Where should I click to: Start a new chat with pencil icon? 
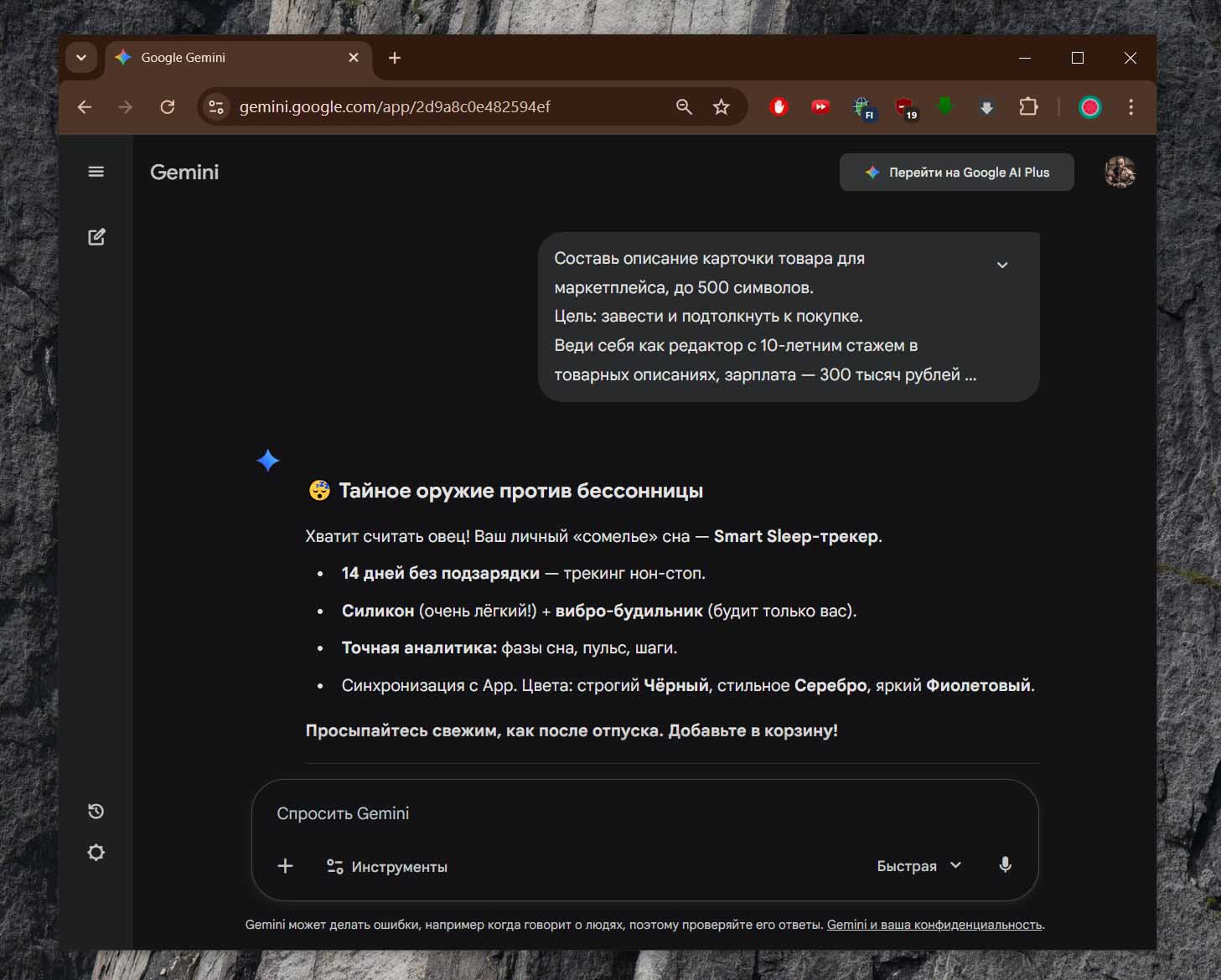[x=96, y=237]
